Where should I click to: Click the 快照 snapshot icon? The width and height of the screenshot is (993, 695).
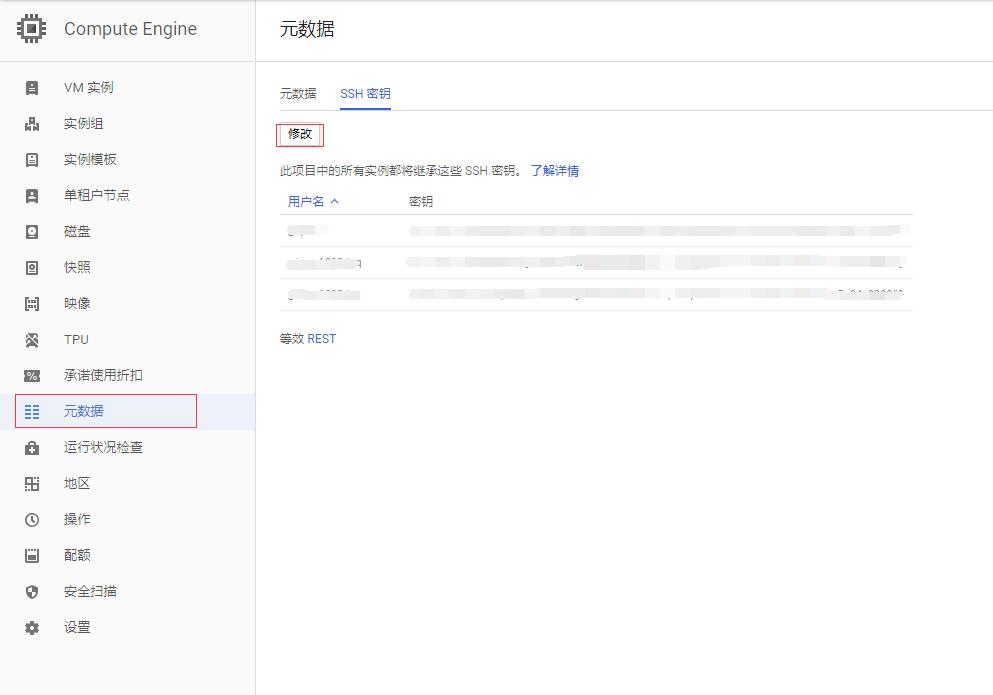pyautogui.click(x=32, y=267)
